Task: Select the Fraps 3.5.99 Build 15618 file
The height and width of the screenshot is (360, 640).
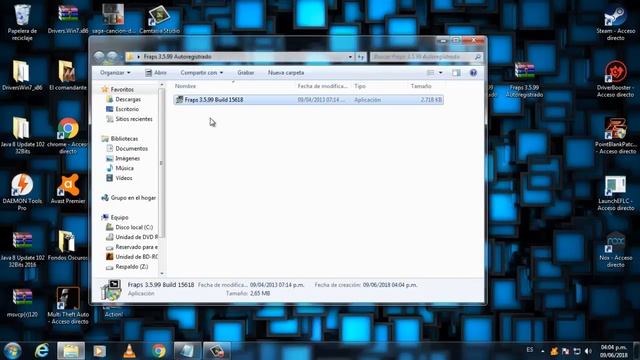Action: tap(309, 100)
